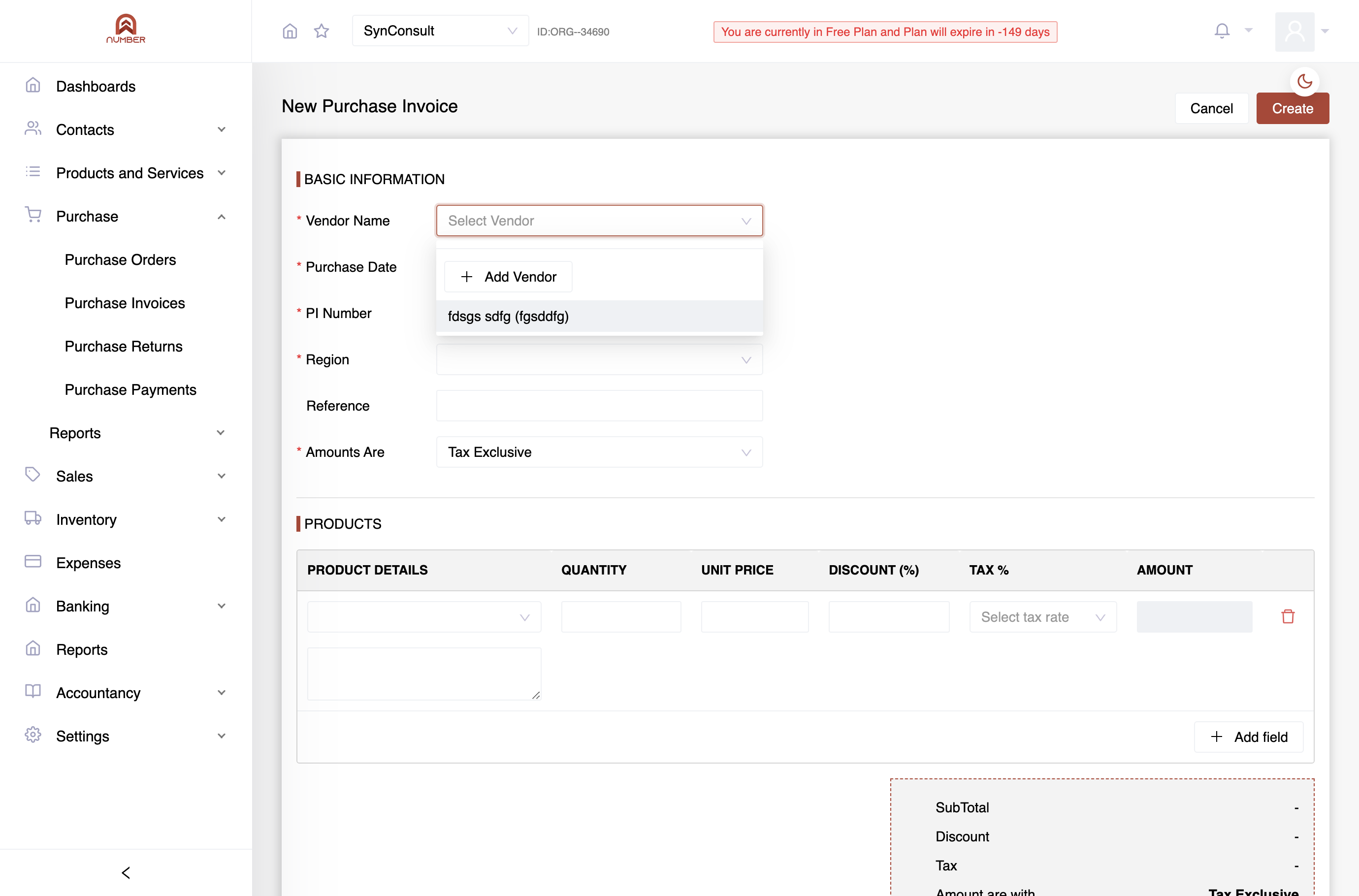The width and height of the screenshot is (1359, 896).
Task: Click the Add field button
Action: 1248,736
